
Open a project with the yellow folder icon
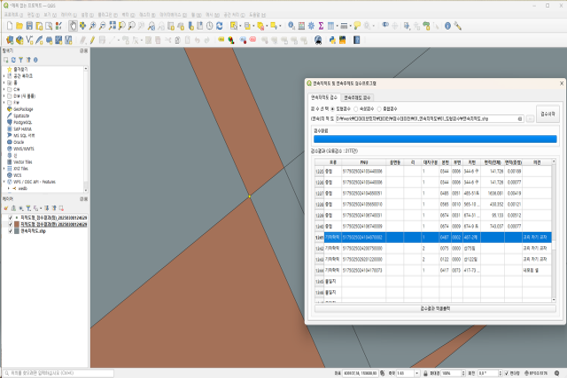click(x=20, y=26)
